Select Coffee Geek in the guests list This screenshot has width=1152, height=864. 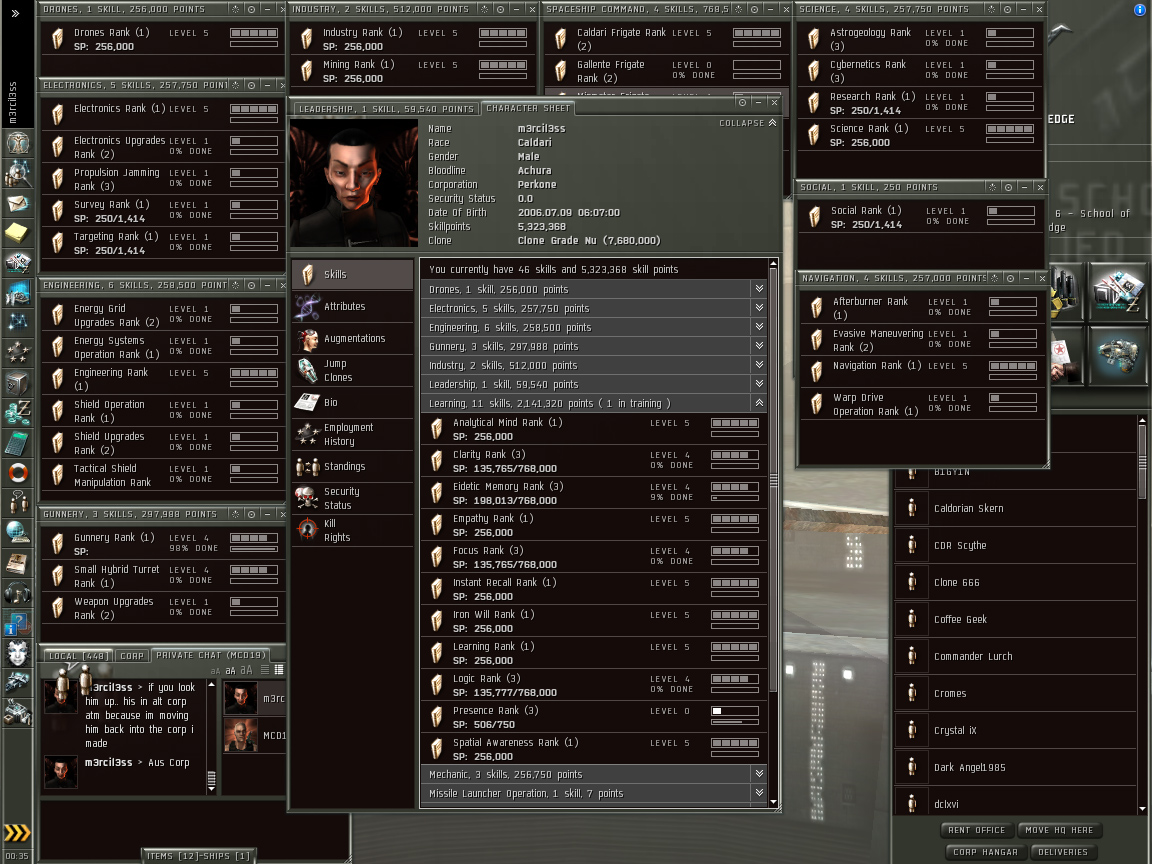click(x=1014, y=619)
